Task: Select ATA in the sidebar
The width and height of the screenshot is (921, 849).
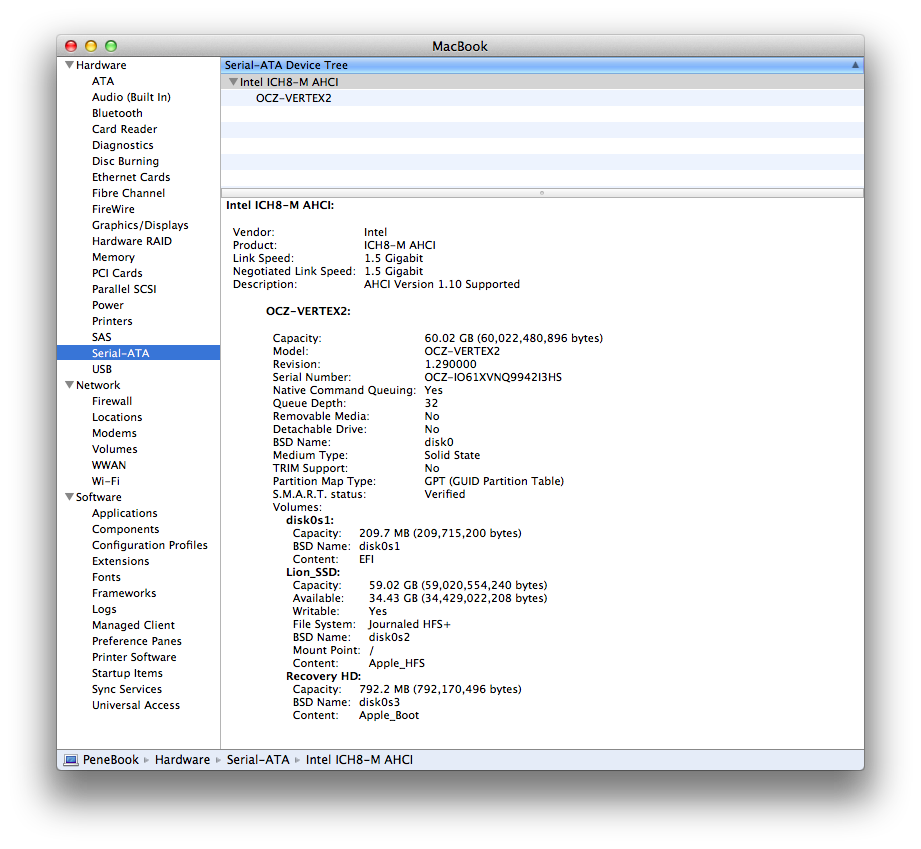Action: pos(103,81)
